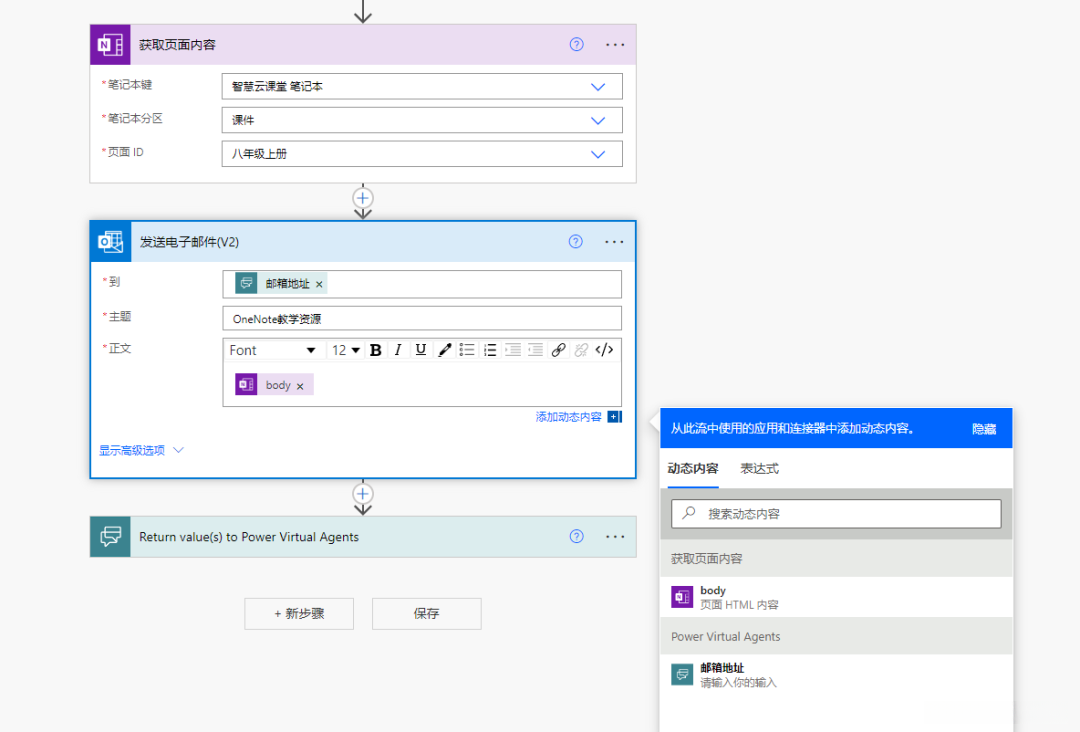Select the text highlight color pen tool

click(444, 351)
